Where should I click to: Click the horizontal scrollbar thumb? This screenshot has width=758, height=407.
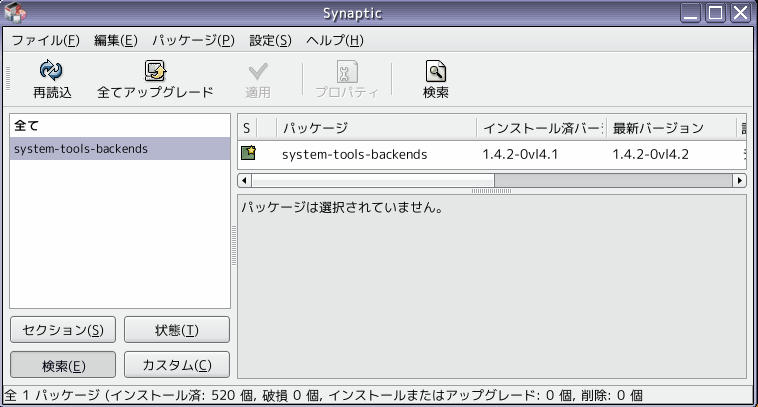pyautogui.click(x=373, y=180)
